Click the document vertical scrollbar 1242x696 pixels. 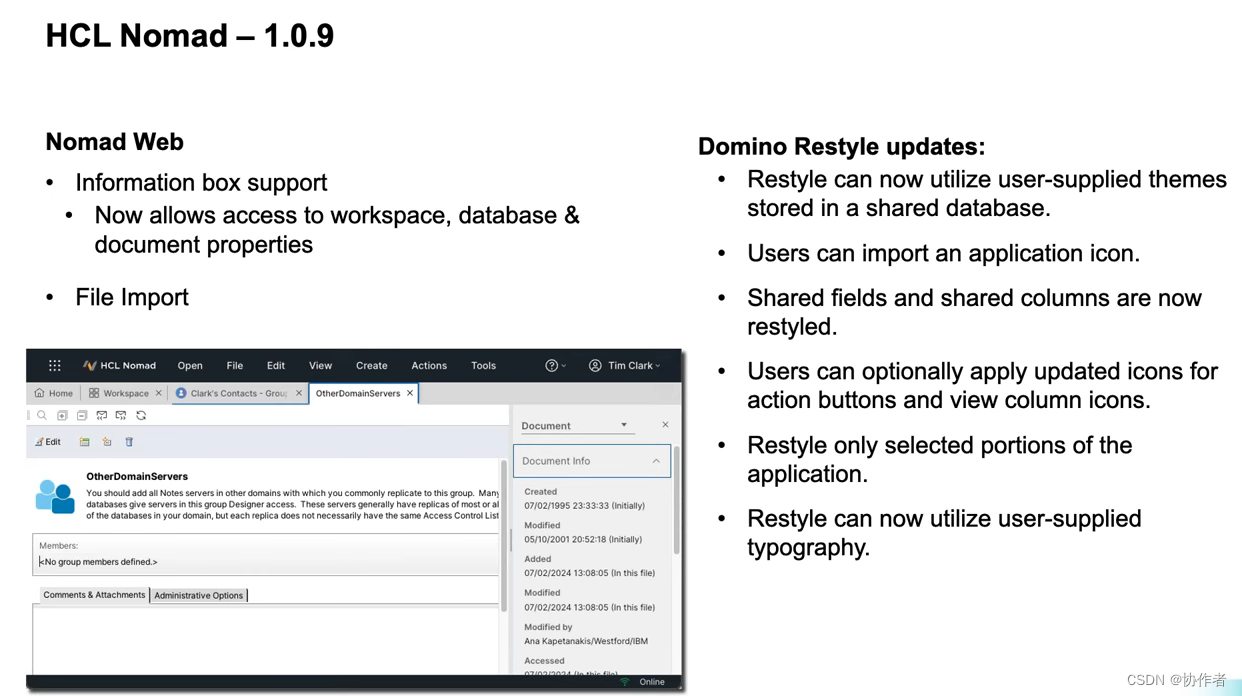(x=504, y=535)
